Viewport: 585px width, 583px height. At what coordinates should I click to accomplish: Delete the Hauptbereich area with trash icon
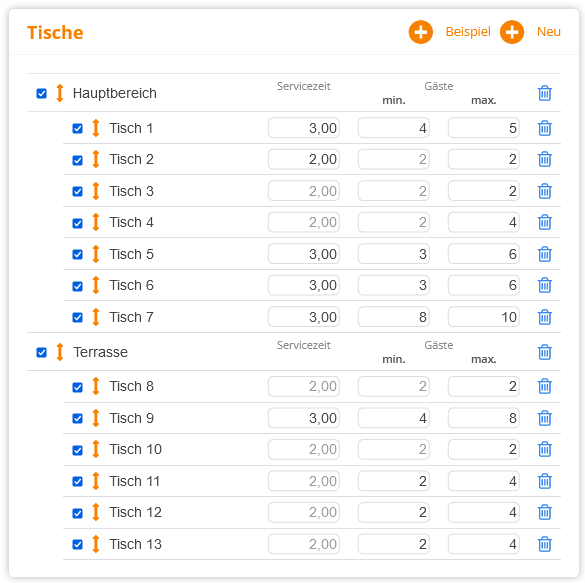pos(544,93)
